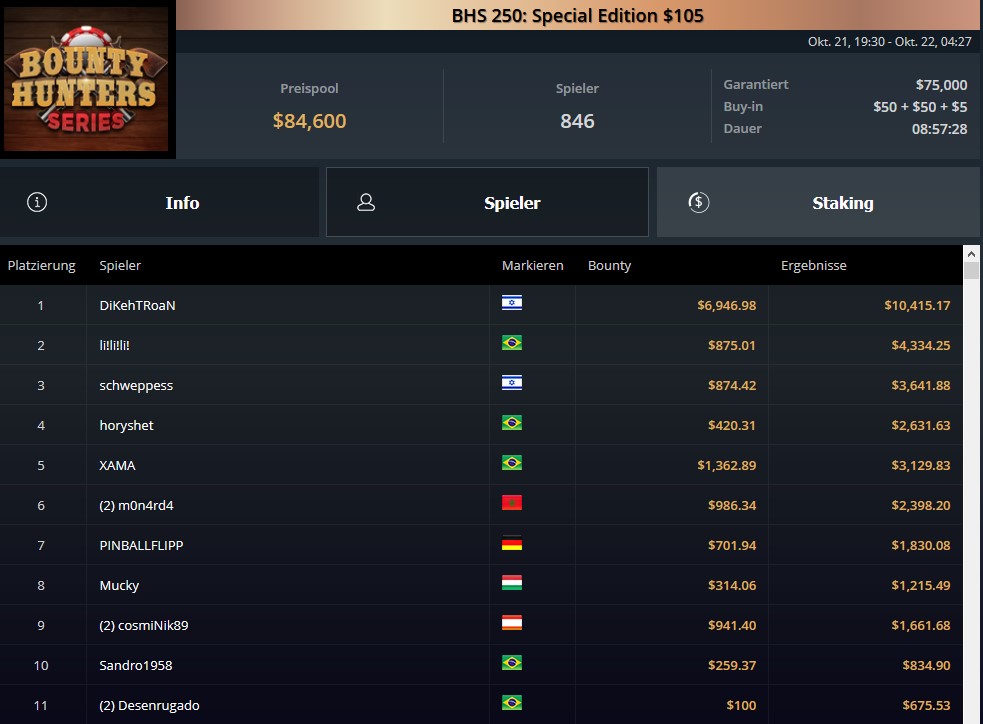Open the Info tab
This screenshot has height=724, width=983.
(x=159, y=202)
